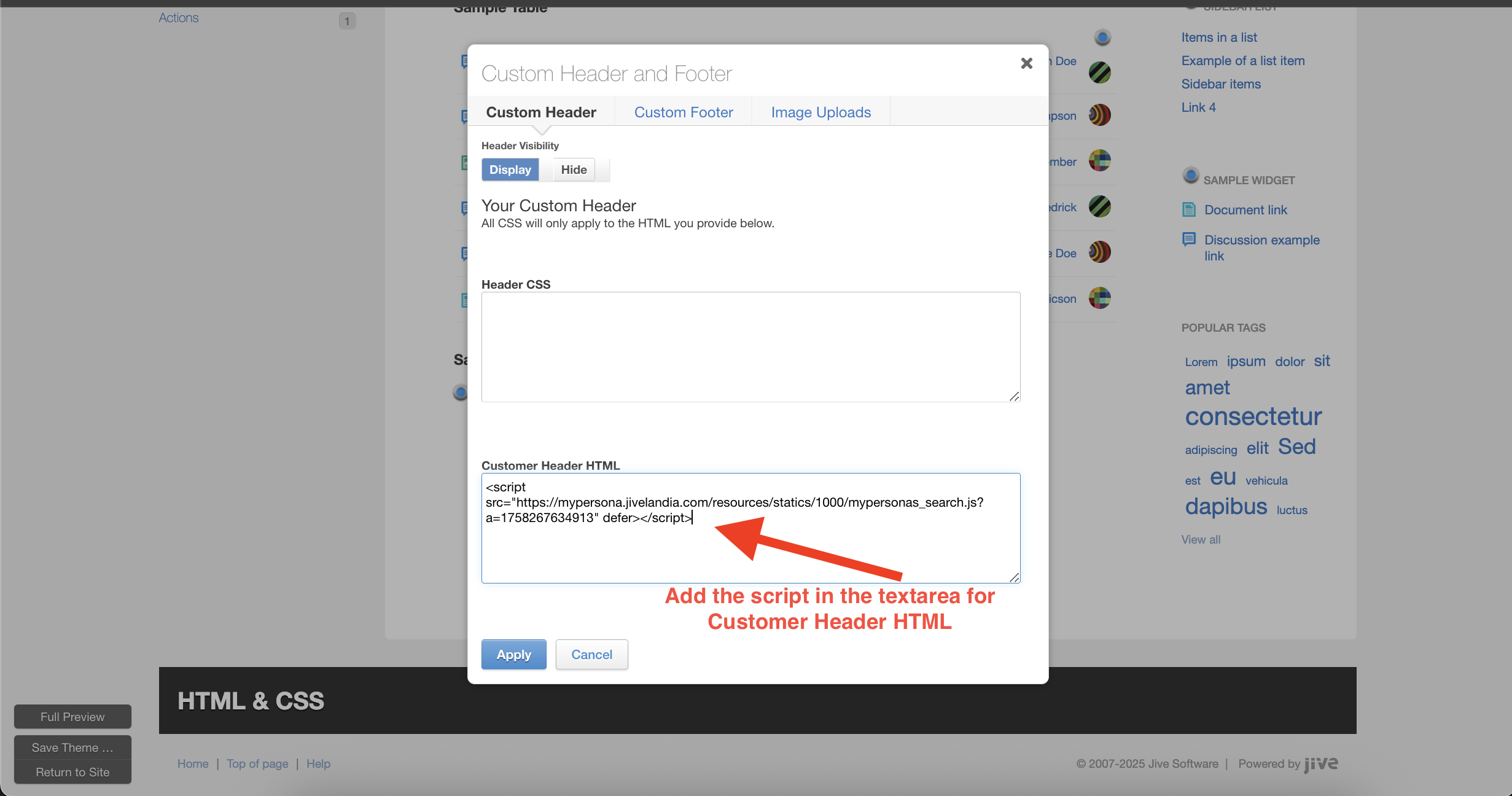This screenshot has width=1512, height=796.
Task: Click the Discussion example link chat icon
Action: tap(1189, 239)
